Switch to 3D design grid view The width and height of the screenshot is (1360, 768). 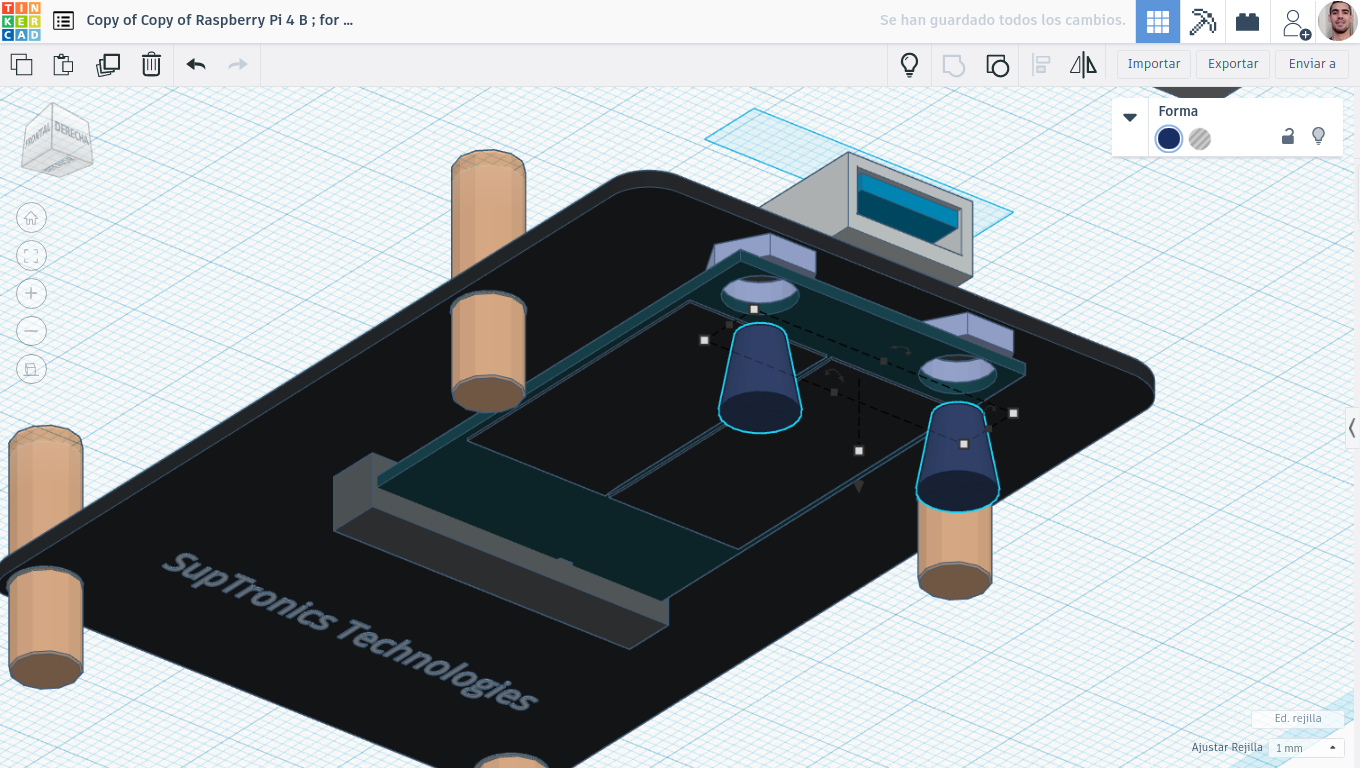pyautogui.click(x=1158, y=21)
